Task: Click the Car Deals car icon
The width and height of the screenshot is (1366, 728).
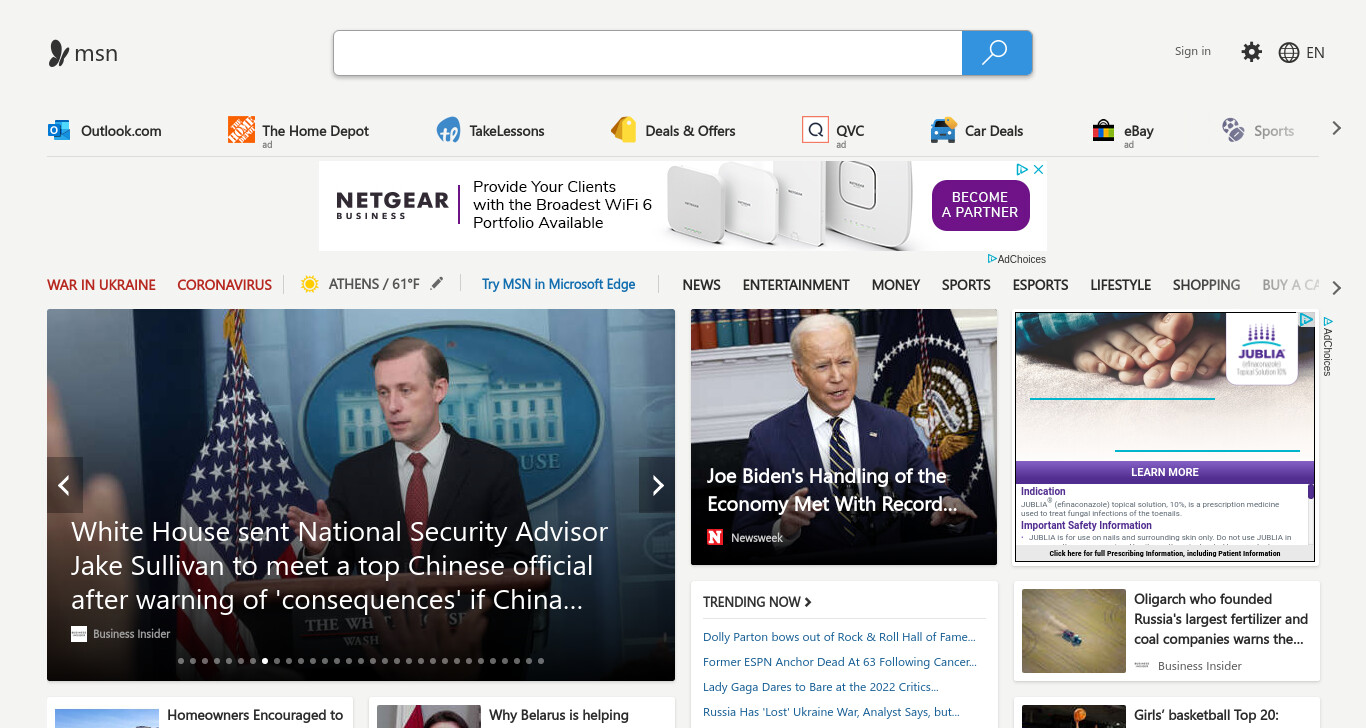Action: (943, 130)
